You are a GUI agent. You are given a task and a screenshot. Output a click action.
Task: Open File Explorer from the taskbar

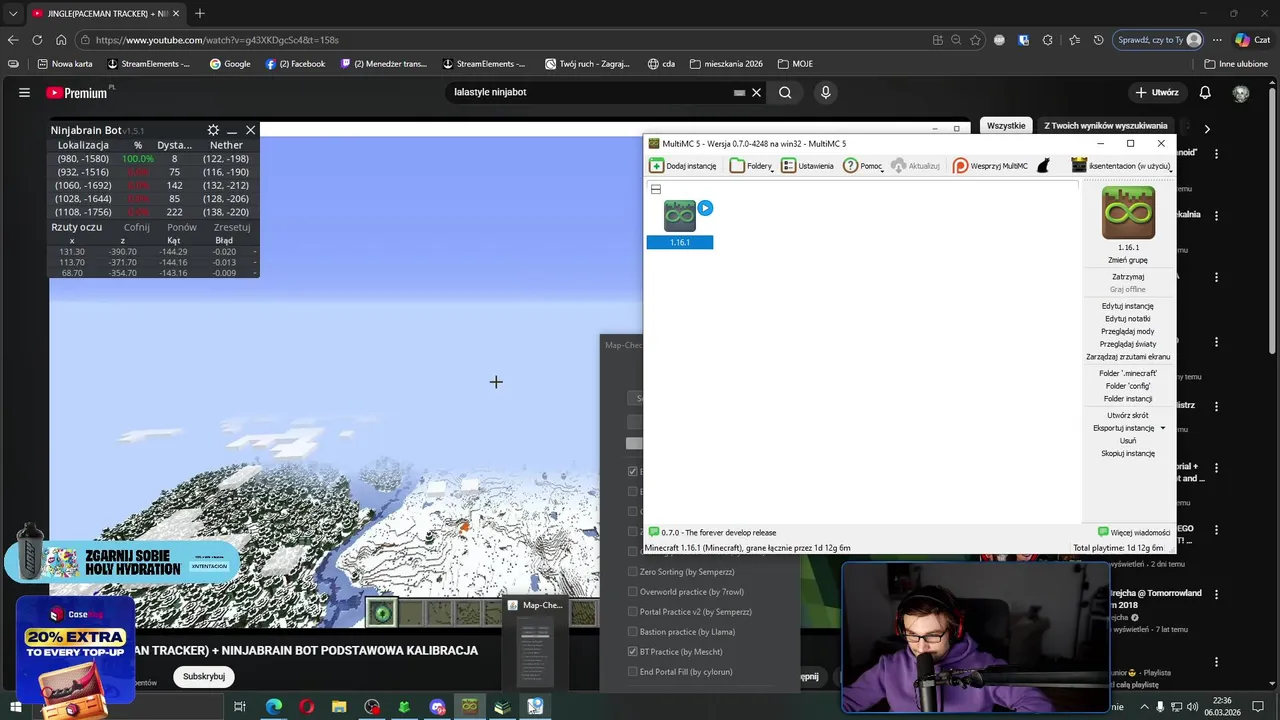coord(339,707)
